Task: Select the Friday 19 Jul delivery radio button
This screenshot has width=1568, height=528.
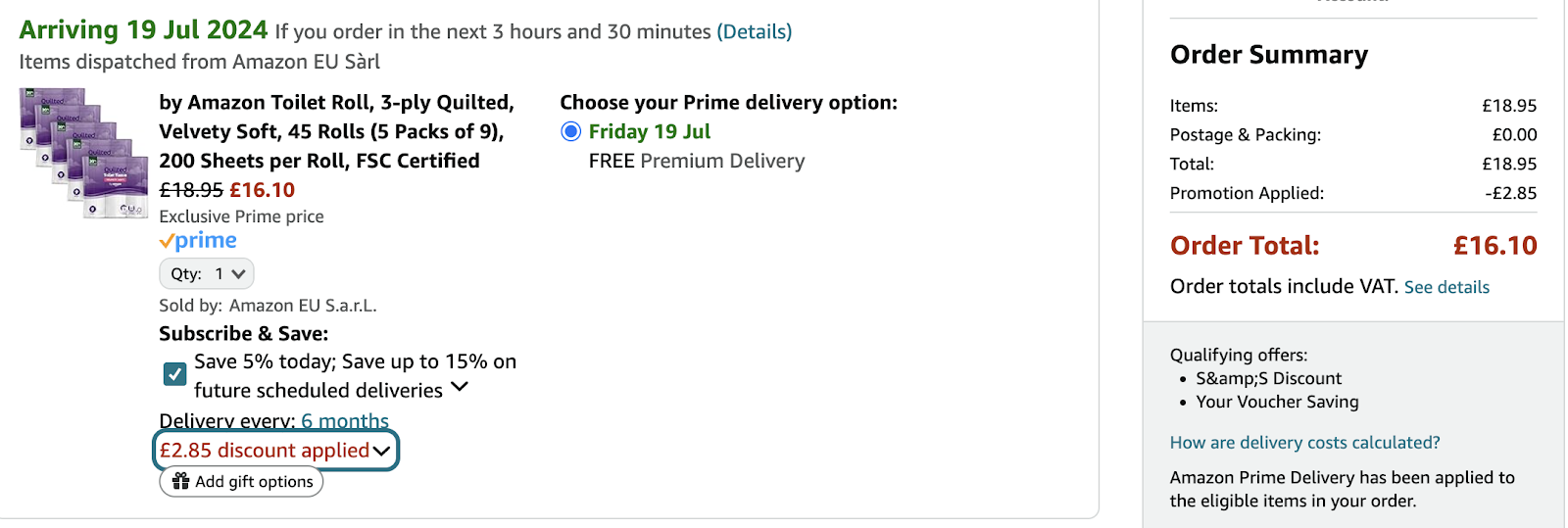Action: [570, 131]
